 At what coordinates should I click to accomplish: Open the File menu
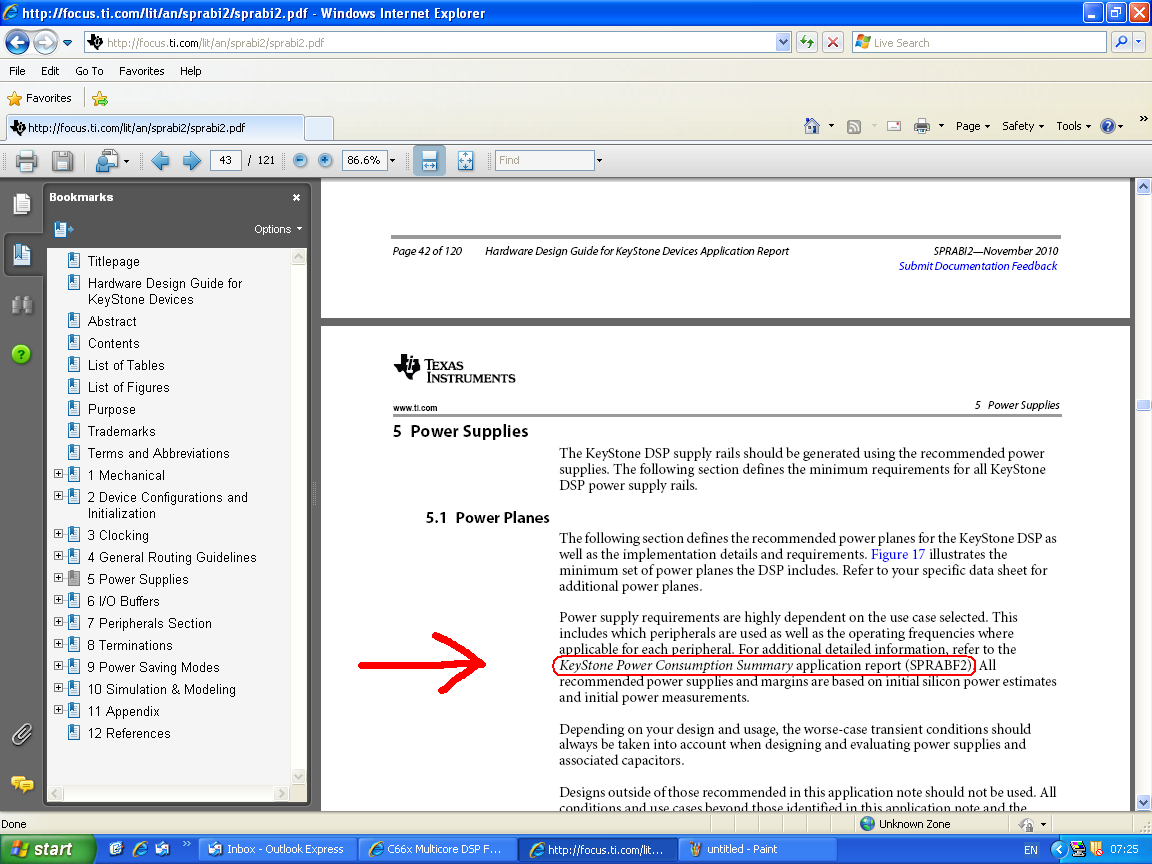17,71
